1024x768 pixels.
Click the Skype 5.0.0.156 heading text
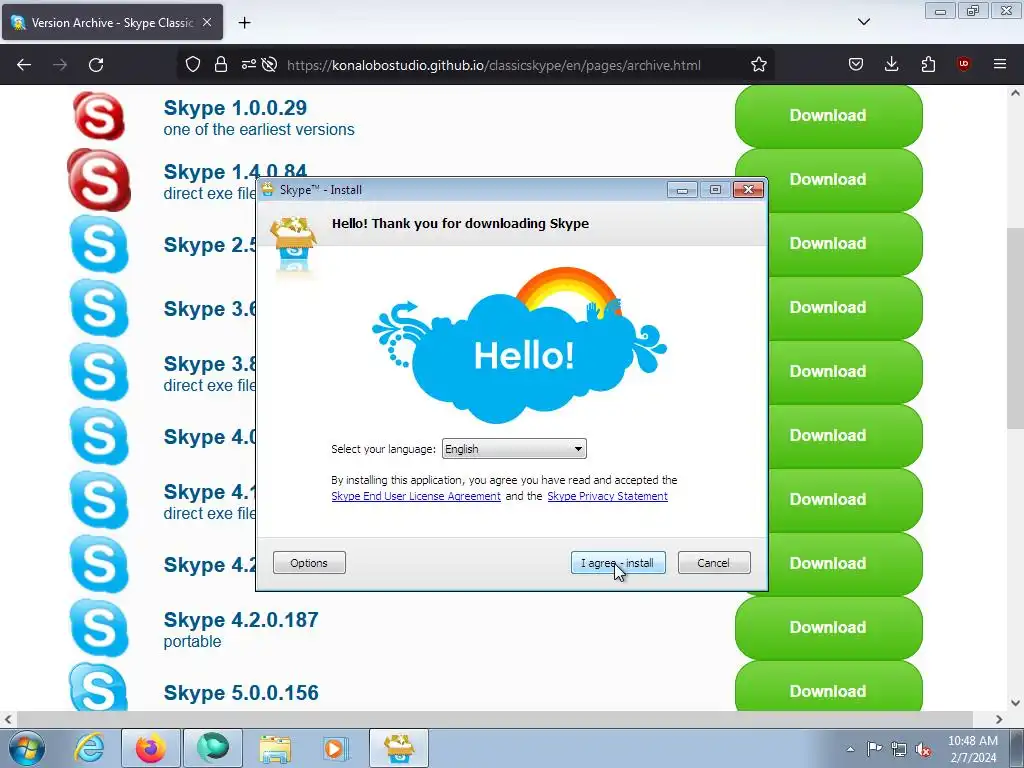click(x=241, y=693)
